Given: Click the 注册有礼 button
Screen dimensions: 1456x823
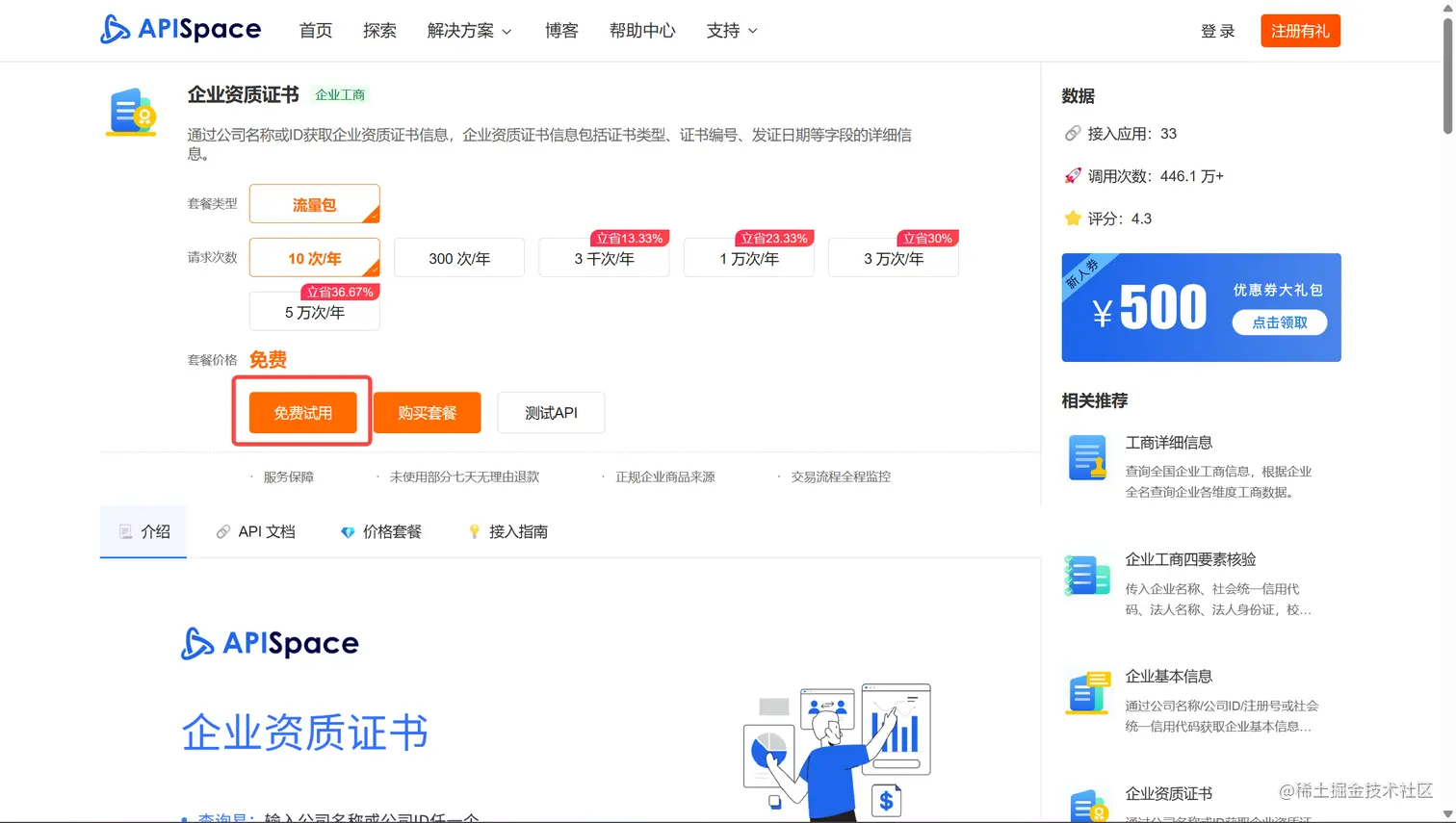Looking at the screenshot, I should [x=1300, y=31].
